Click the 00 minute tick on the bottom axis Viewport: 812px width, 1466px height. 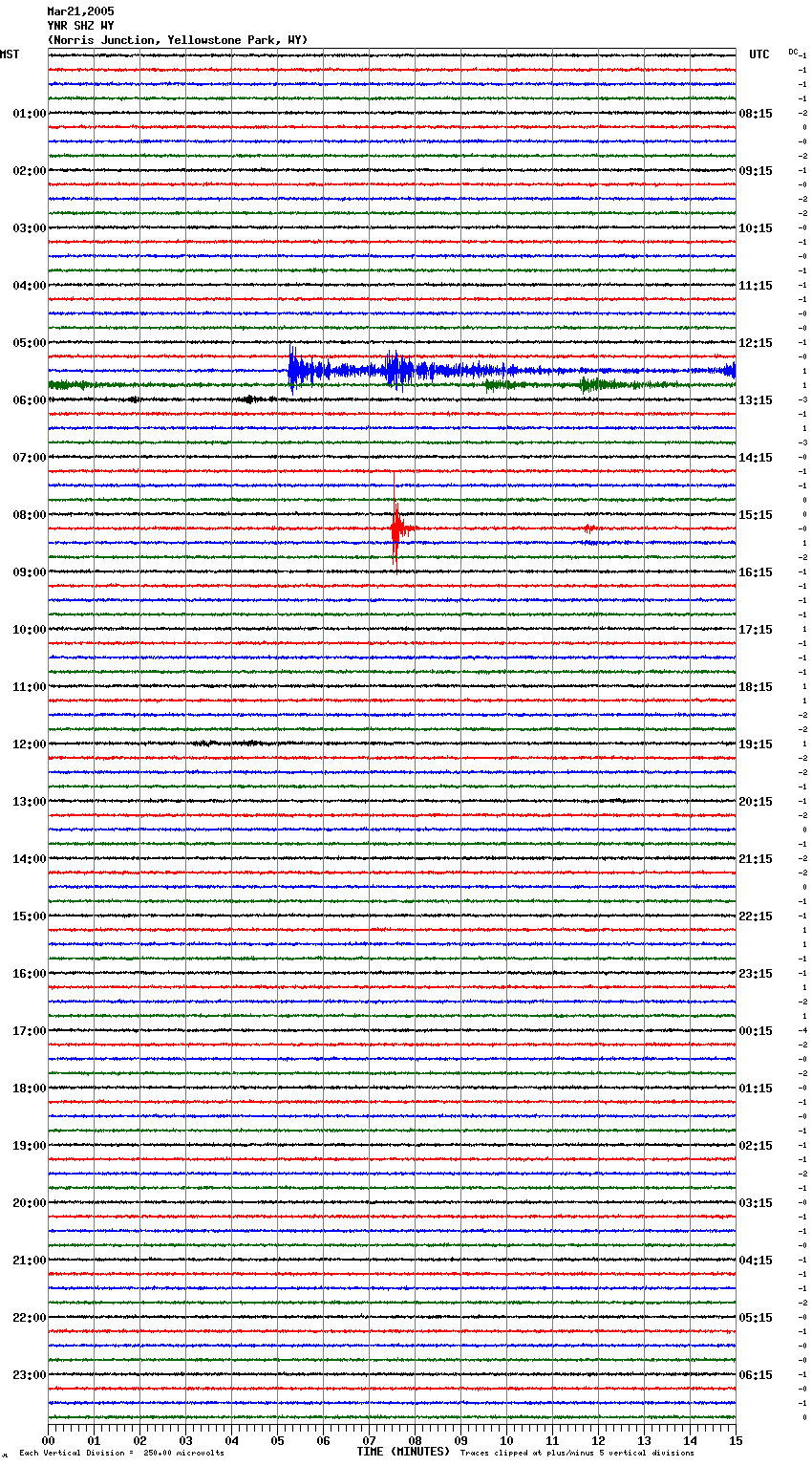(x=48, y=1440)
